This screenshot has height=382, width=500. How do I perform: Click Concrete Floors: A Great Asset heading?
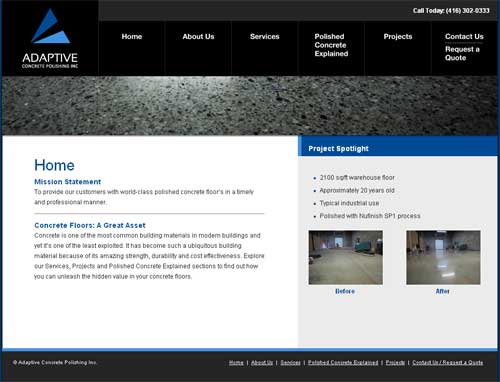coord(90,225)
